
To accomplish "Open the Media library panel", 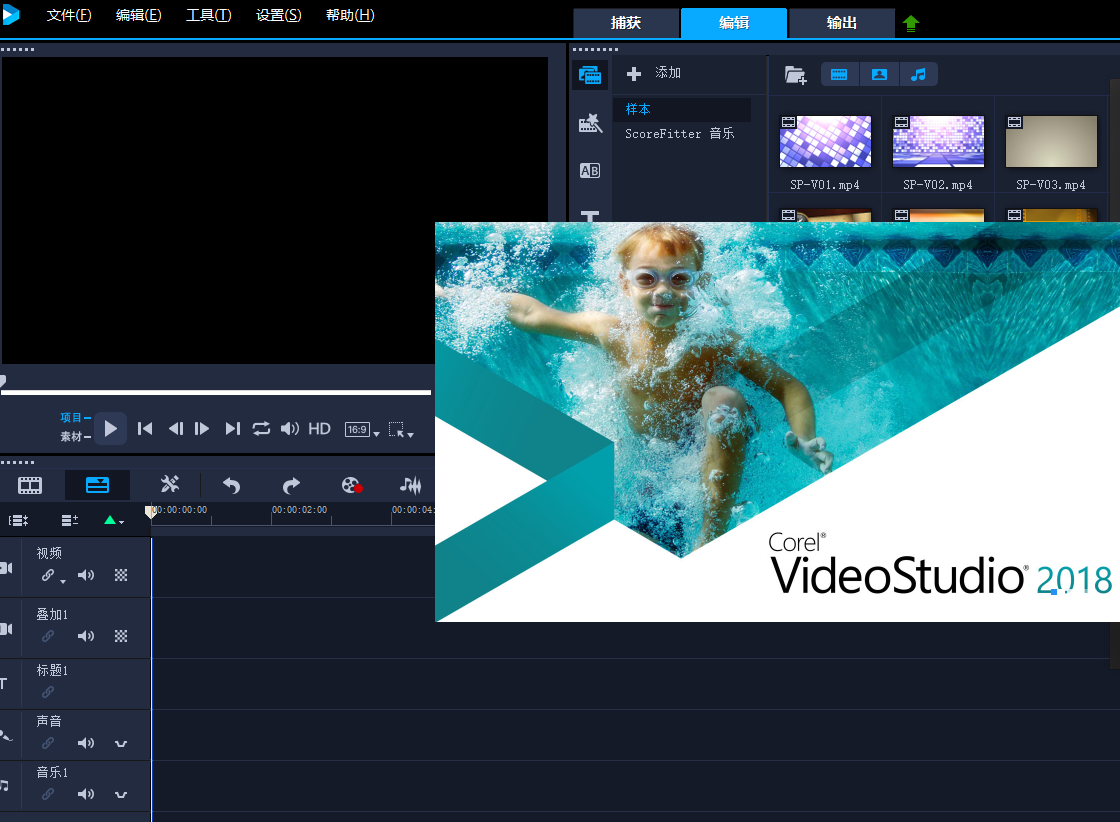I will (590, 74).
